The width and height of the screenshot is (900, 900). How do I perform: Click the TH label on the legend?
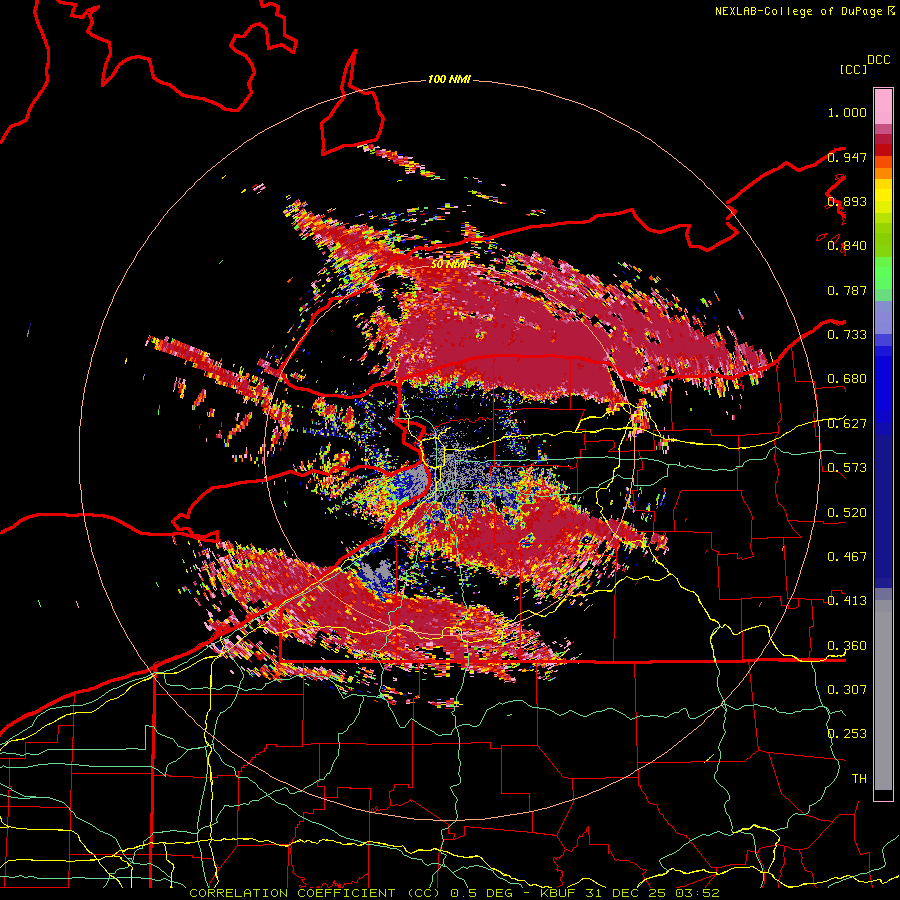(x=859, y=779)
